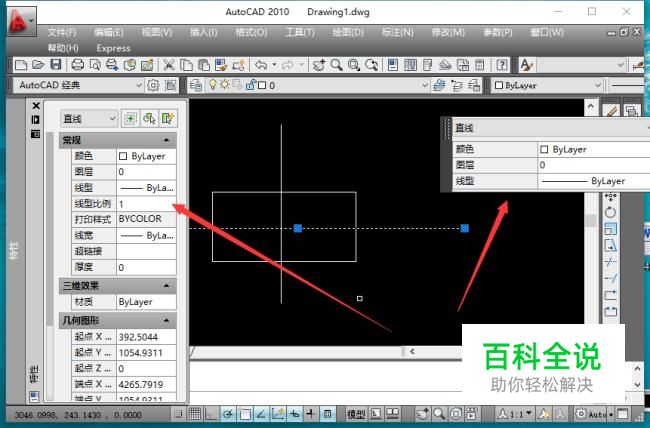Toggle auto-hide on Properties palette
Screen dimensions: 650x428
tap(36, 120)
